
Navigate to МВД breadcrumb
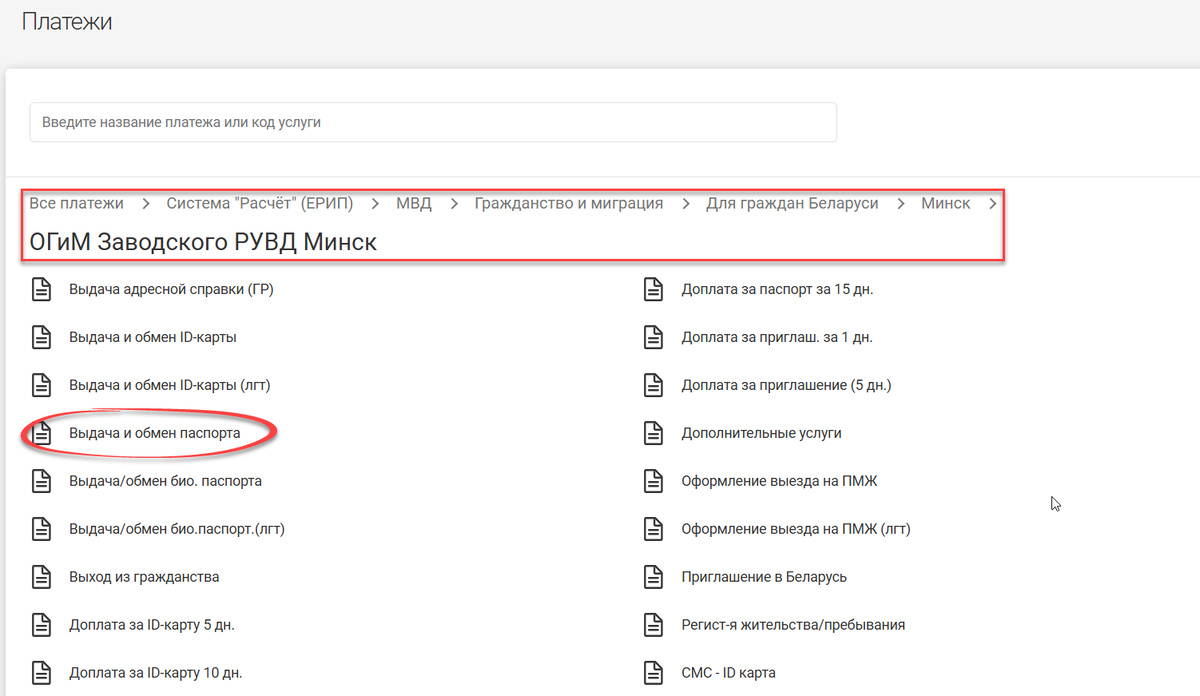pos(414,204)
